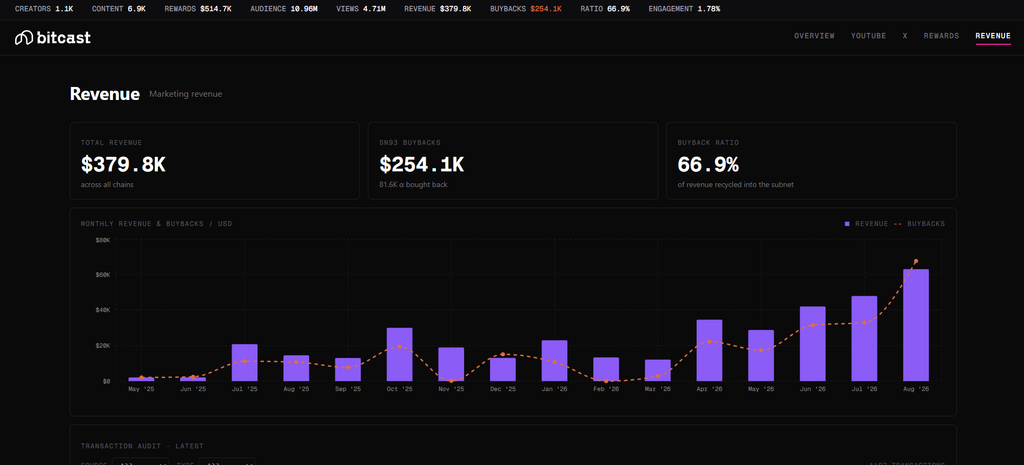This screenshot has width=1024, height=465.
Task: Click the bitcast logo icon
Action: [x=24, y=38]
